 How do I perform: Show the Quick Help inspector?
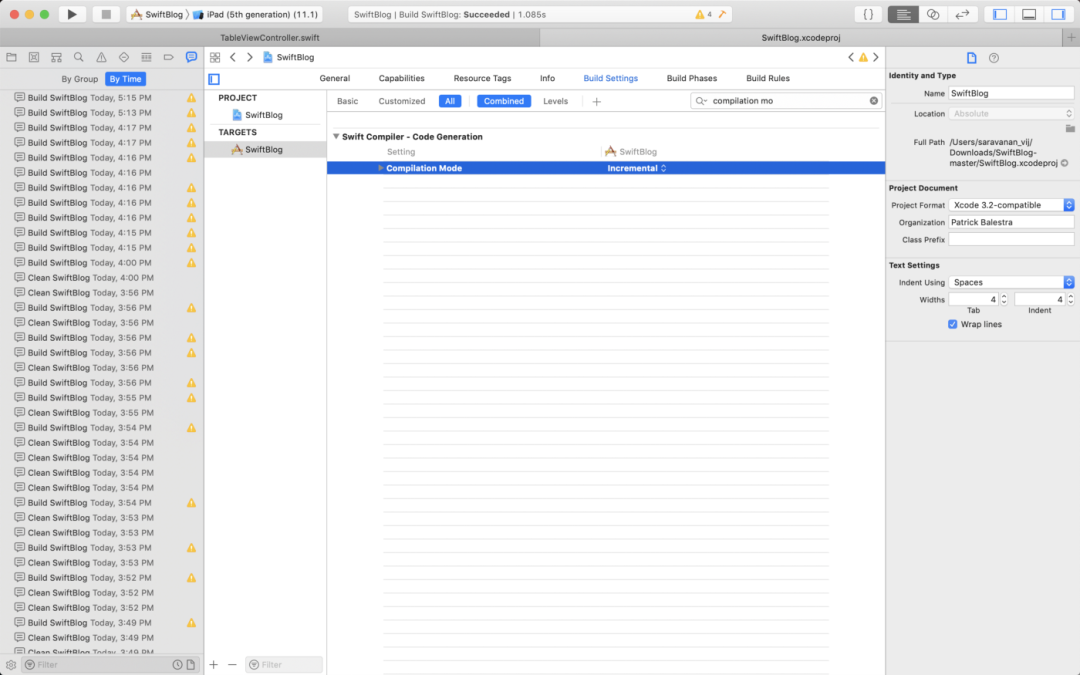[x=994, y=58]
